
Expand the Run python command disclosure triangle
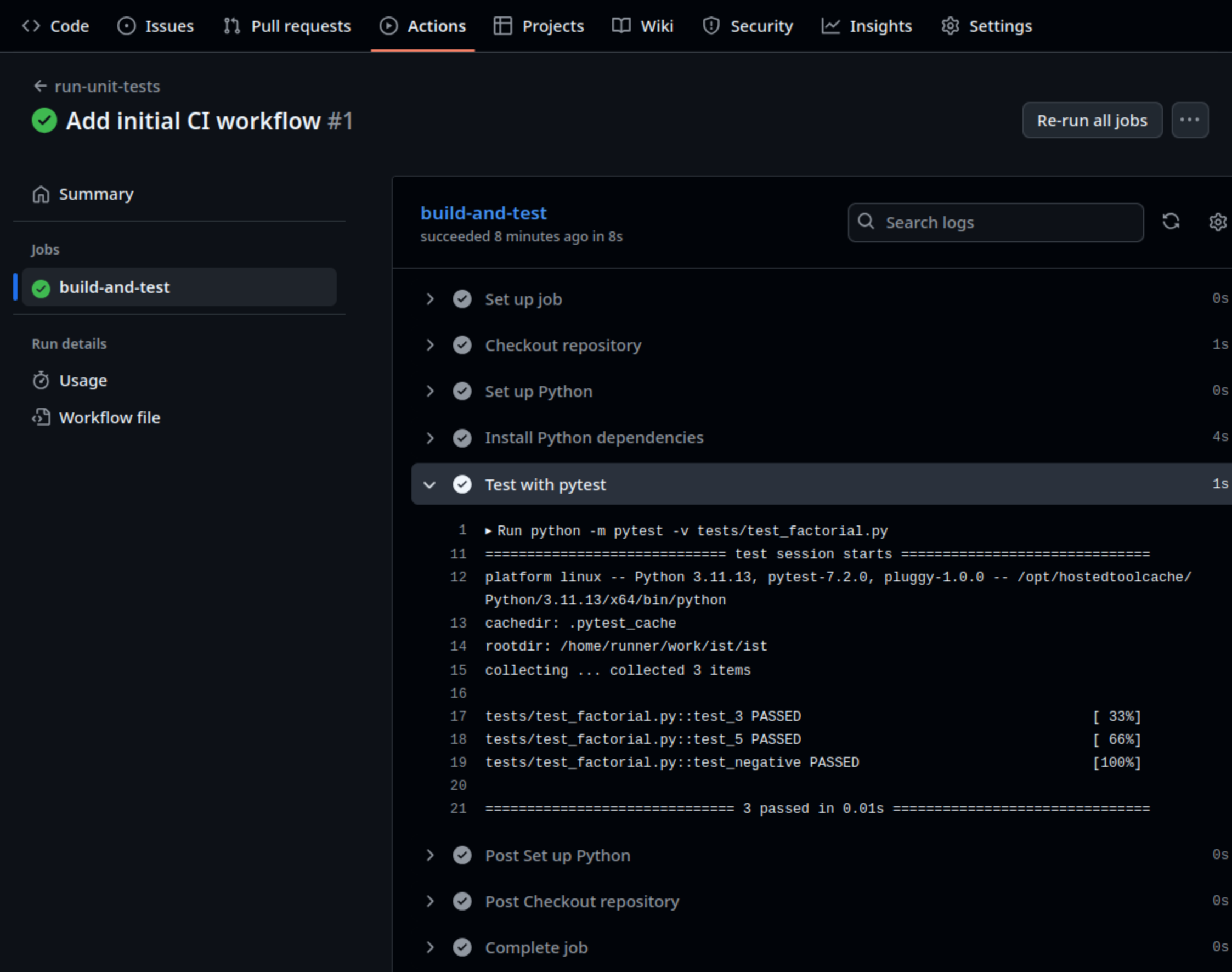pos(488,531)
